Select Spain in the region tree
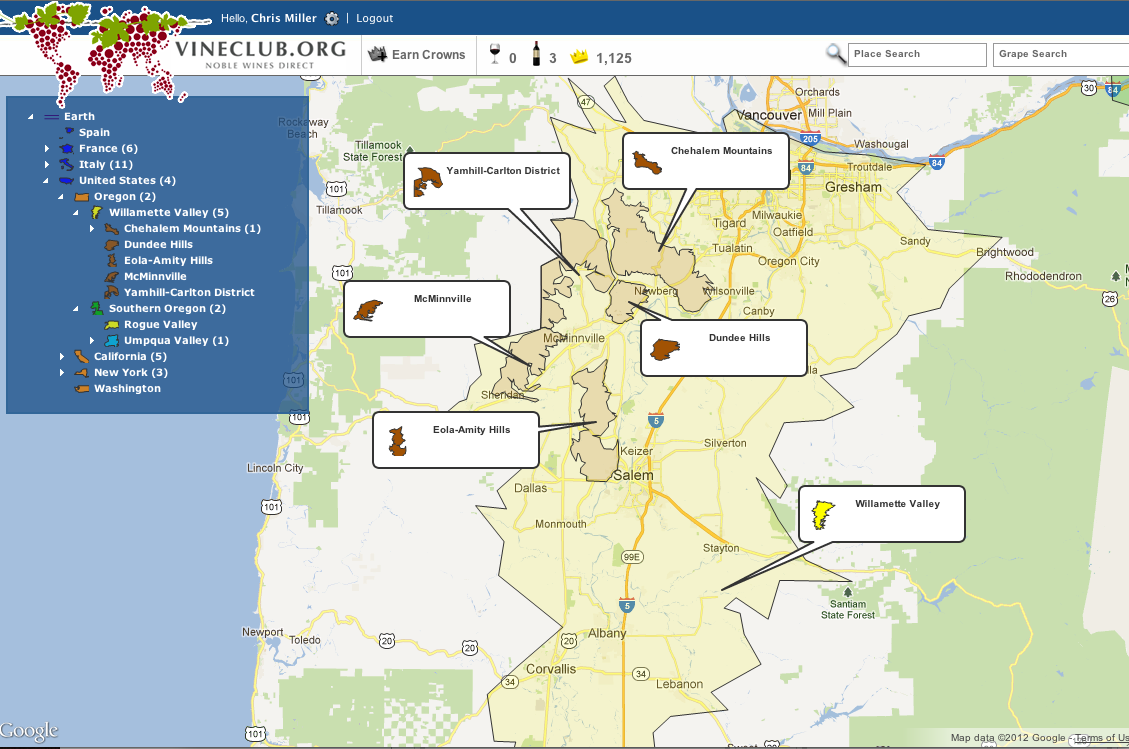1129x749 pixels. tap(94, 132)
